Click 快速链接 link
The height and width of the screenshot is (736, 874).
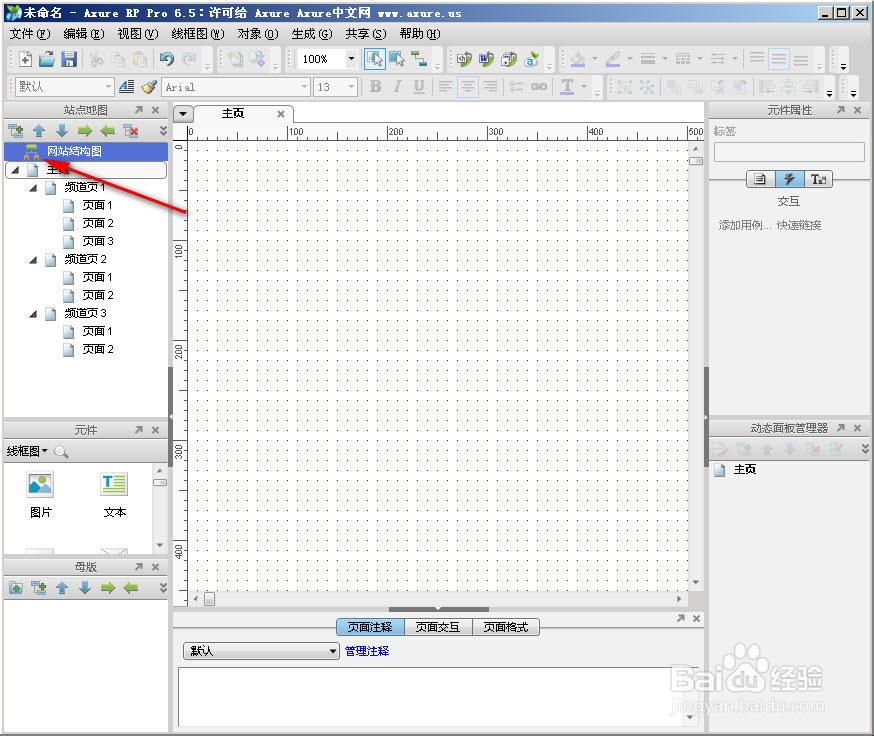(x=799, y=225)
